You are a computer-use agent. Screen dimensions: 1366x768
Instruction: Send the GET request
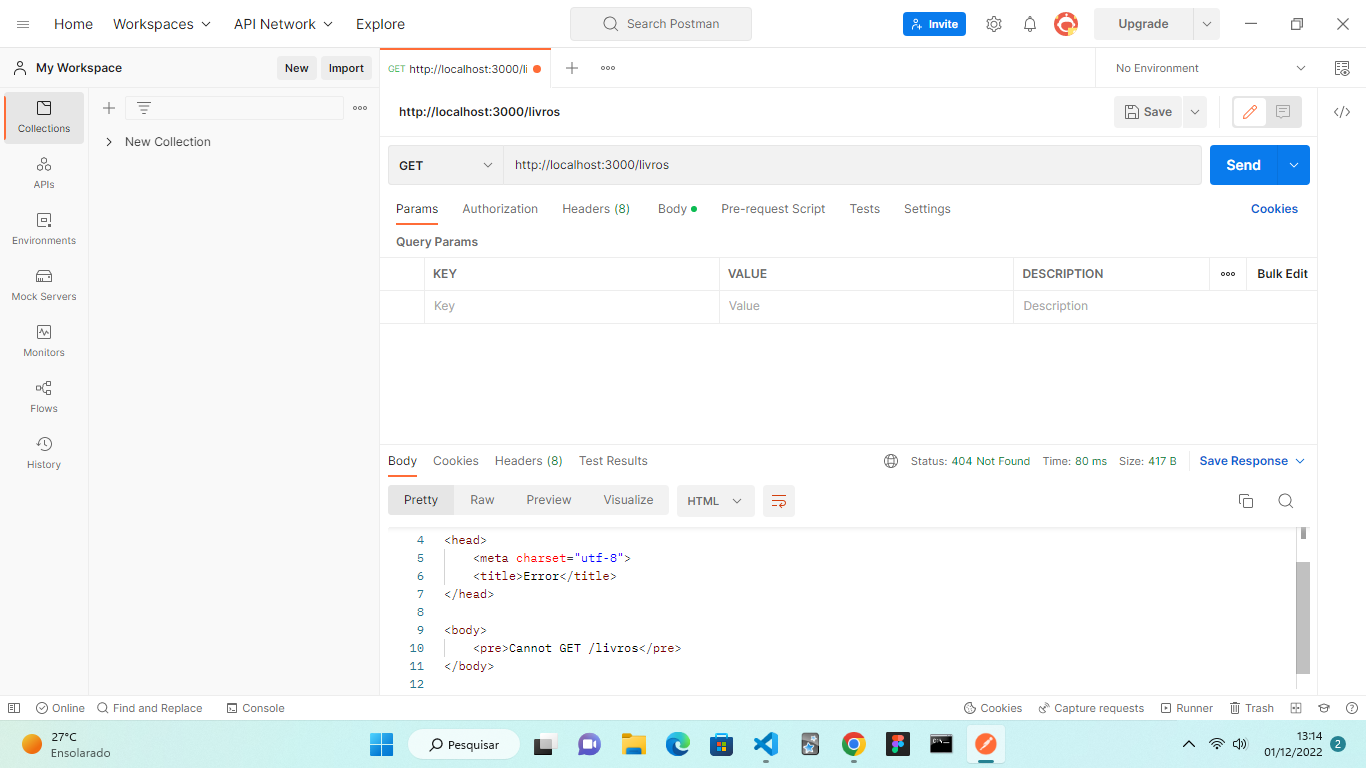tap(1244, 165)
